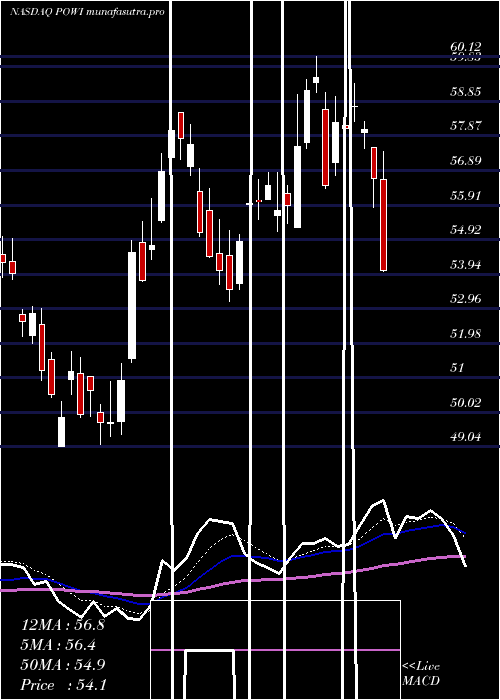Click the 50.02 price level label
500x700 pixels.
coord(466,403)
